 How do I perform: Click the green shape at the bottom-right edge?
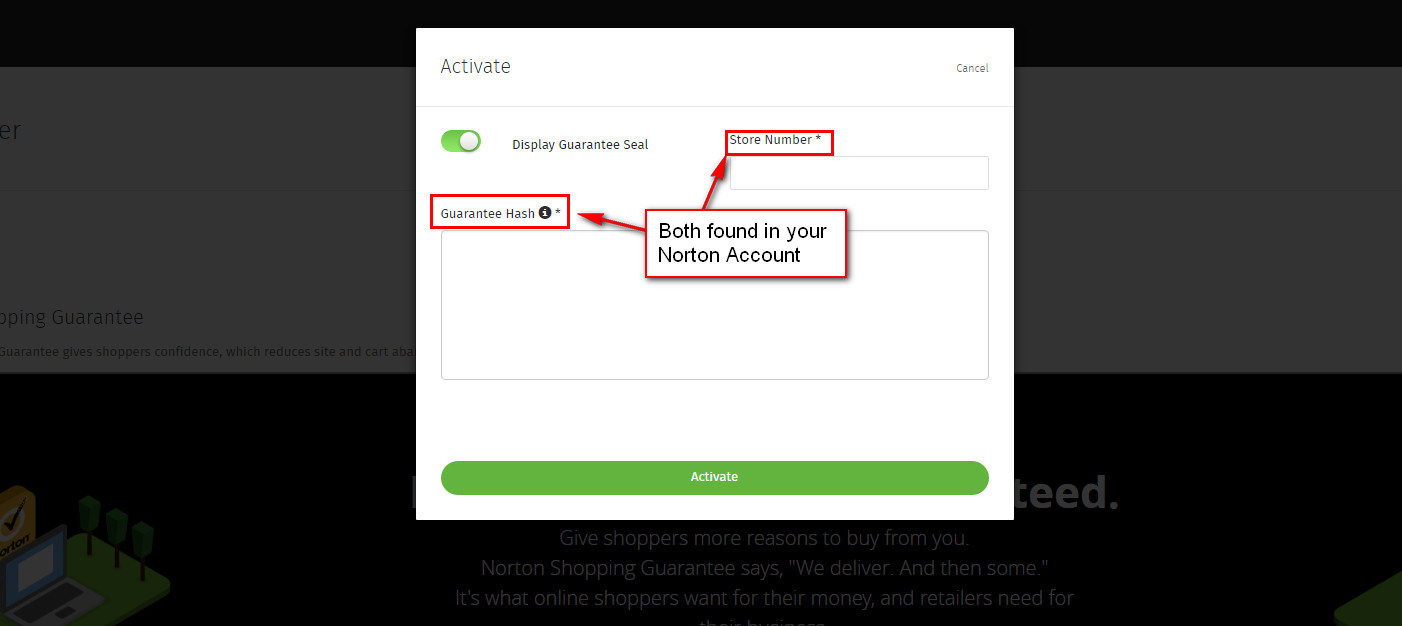[x=1370, y=602]
